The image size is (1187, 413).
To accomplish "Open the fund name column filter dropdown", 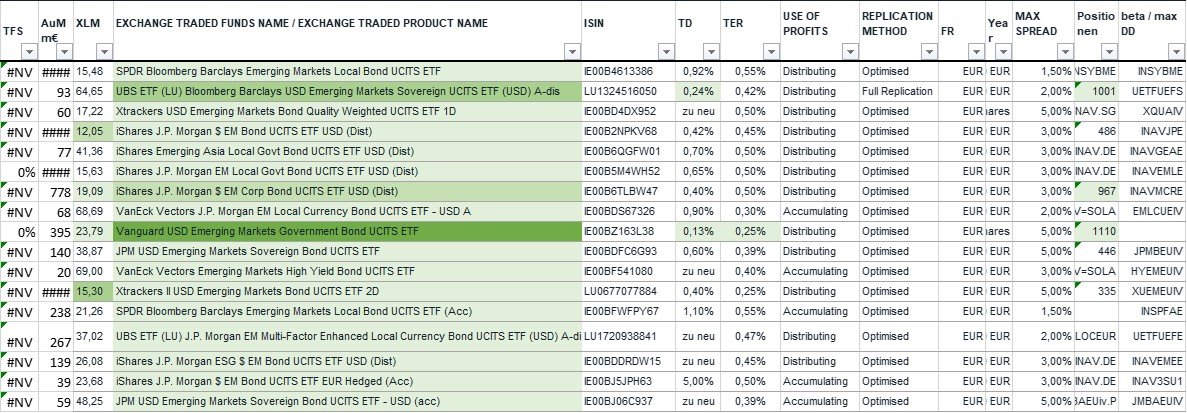I will click(570, 52).
